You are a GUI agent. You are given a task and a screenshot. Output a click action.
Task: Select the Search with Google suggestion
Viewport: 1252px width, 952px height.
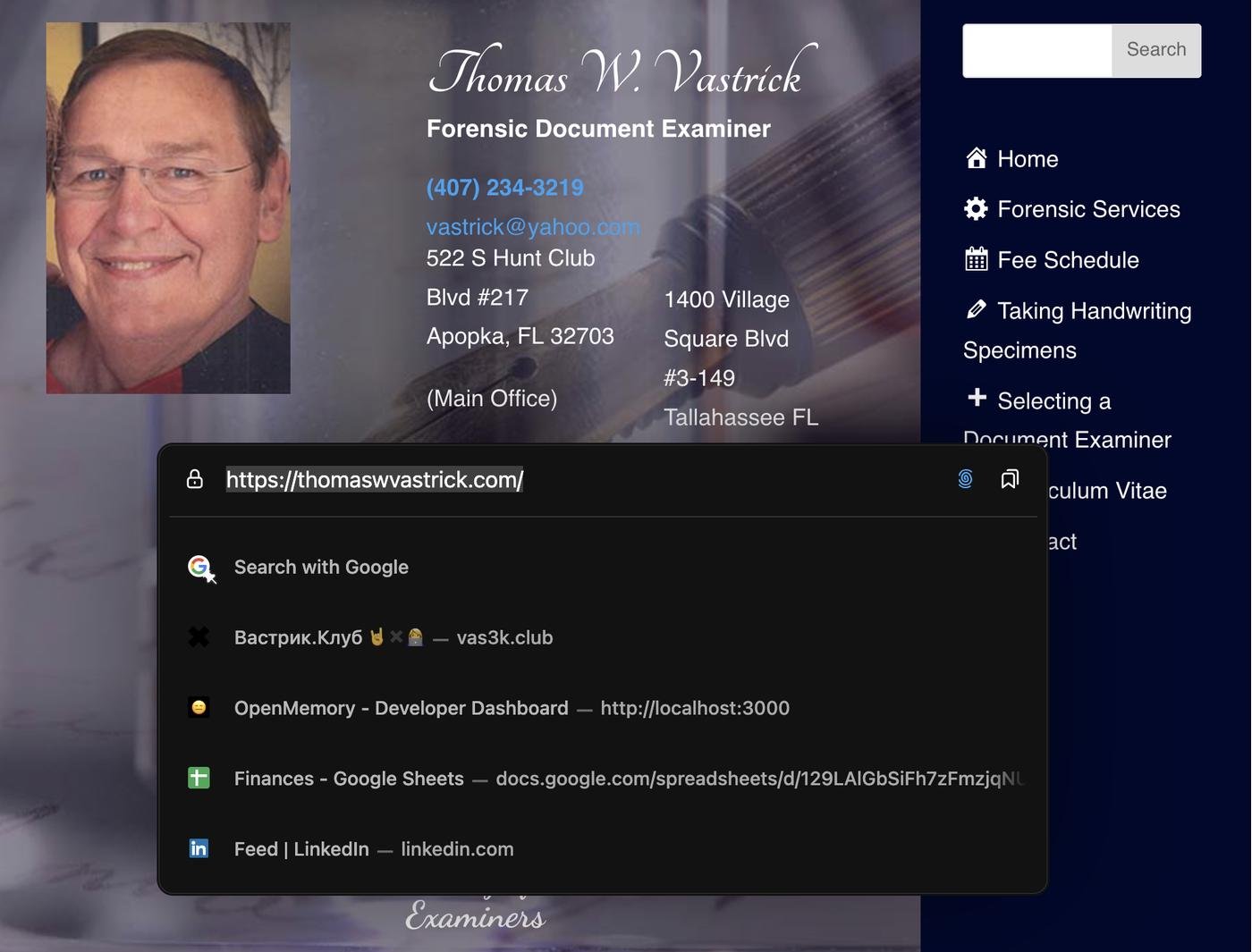[x=321, y=567]
